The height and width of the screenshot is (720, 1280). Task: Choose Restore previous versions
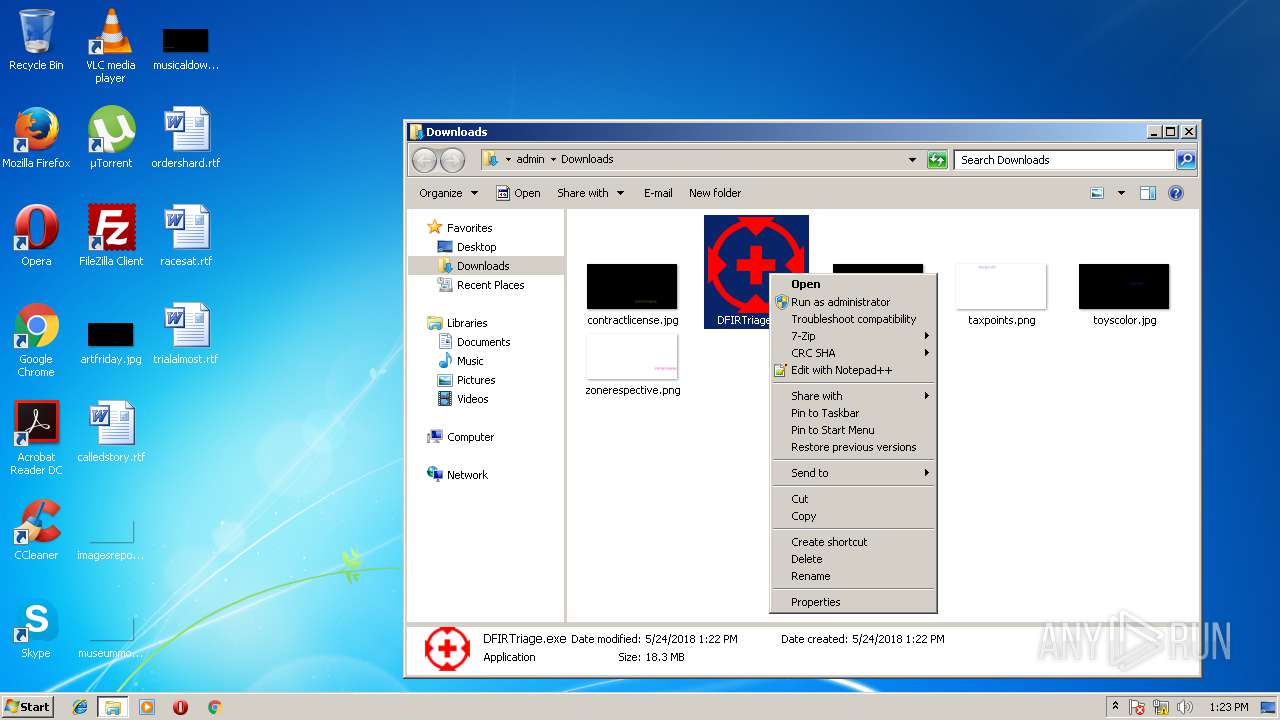(x=853, y=447)
